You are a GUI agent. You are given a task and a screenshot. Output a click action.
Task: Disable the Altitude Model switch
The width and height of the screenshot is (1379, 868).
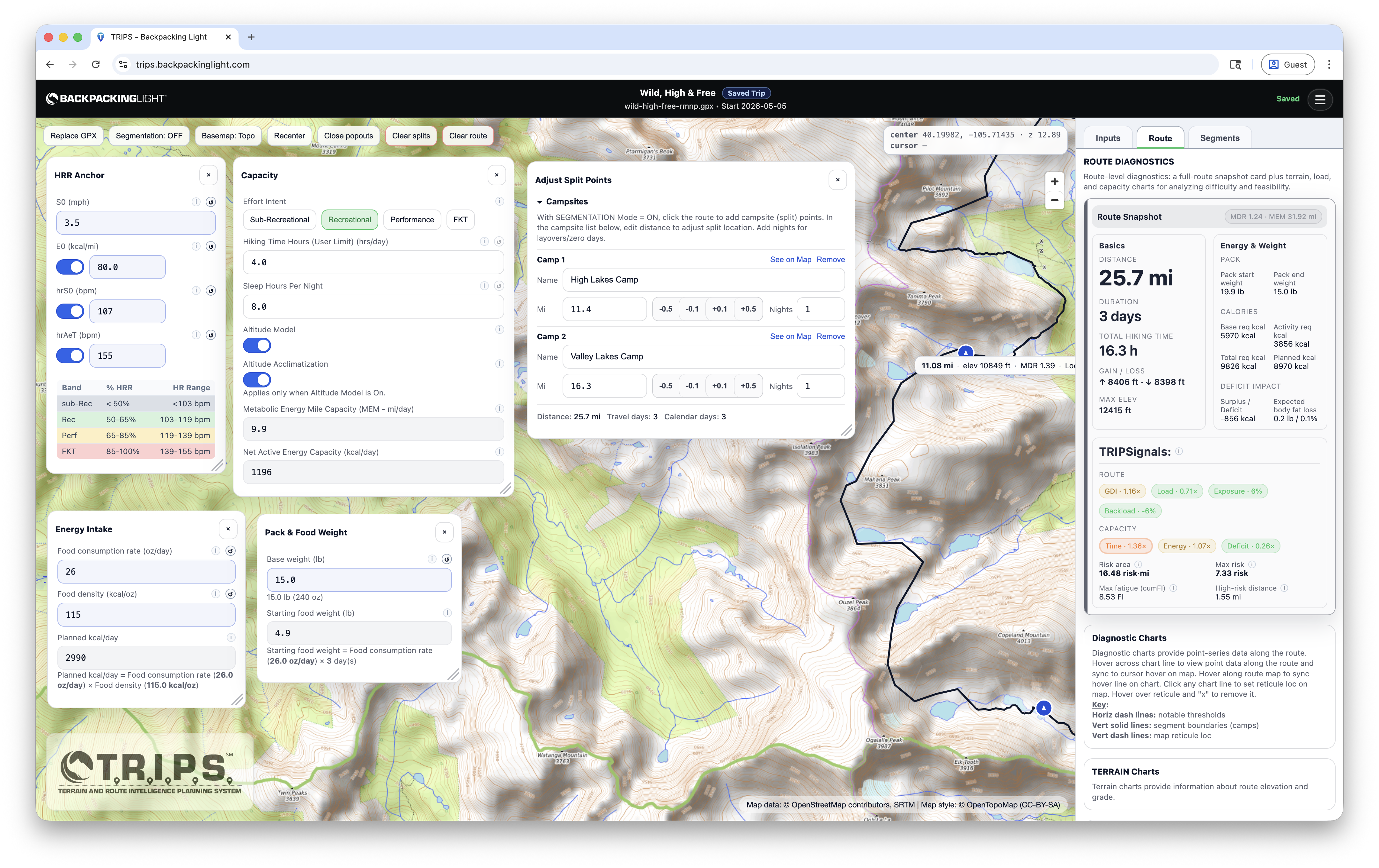(x=256, y=345)
